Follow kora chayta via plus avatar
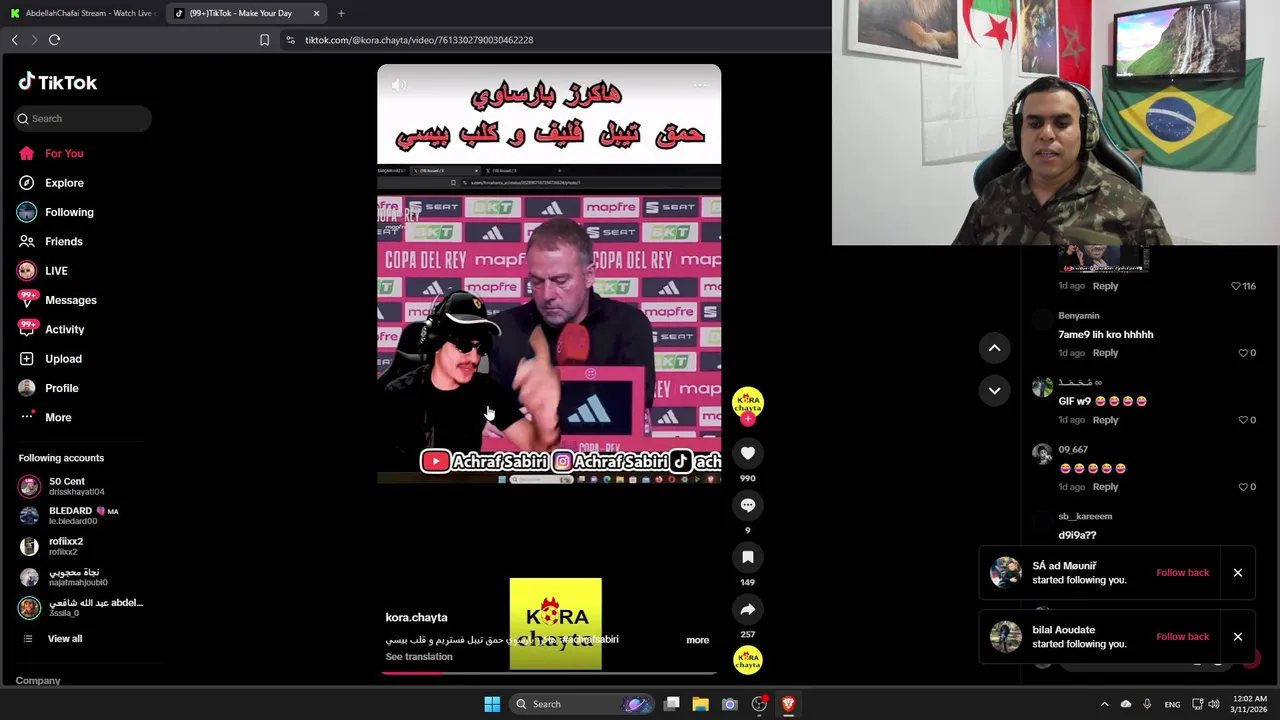The width and height of the screenshot is (1280, 720). pos(747,418)
